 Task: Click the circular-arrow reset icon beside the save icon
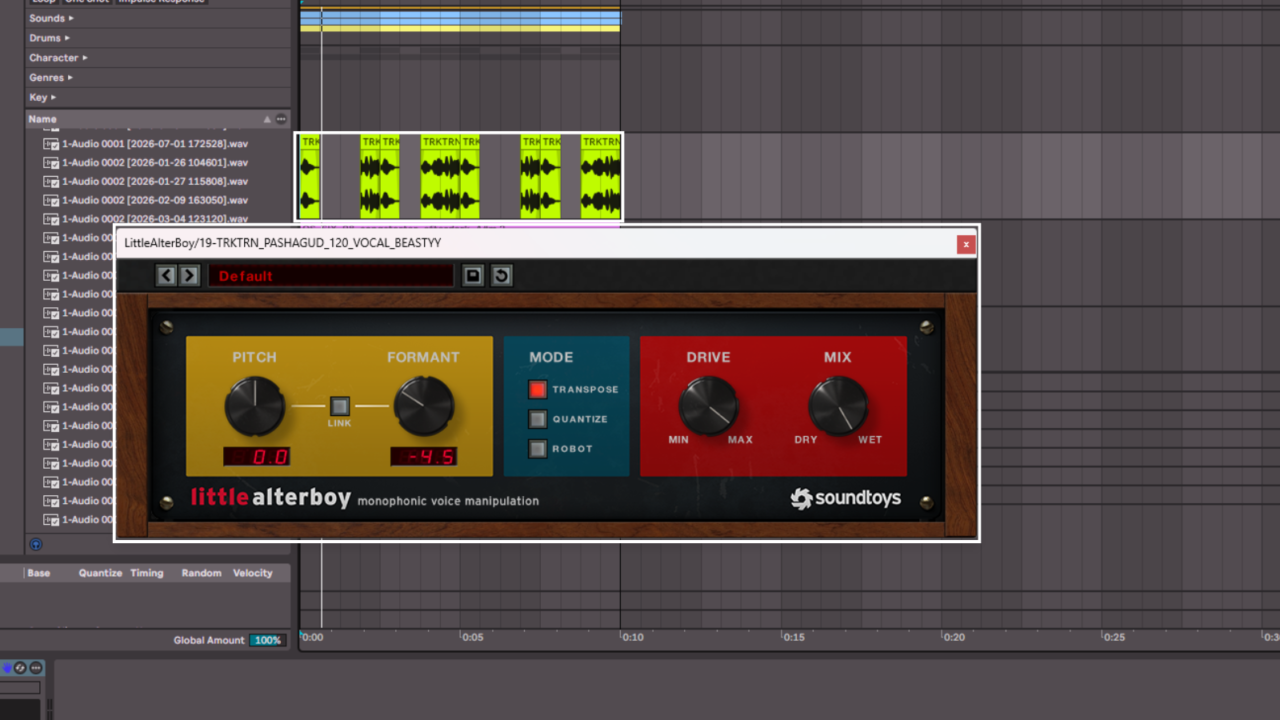[502, 276]
